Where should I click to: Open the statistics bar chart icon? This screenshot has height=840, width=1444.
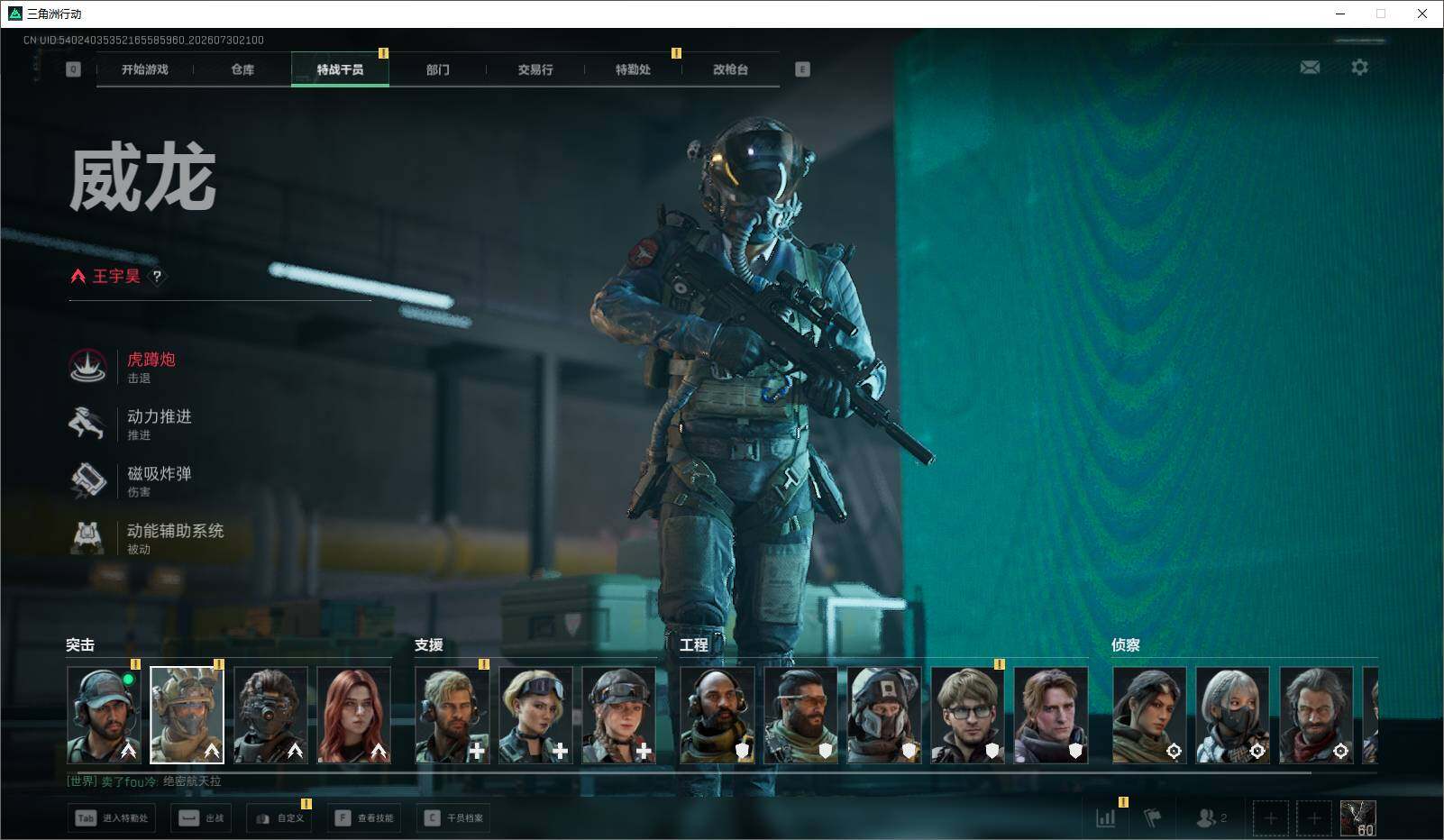pyautogui.click(x=1106, y=818)
